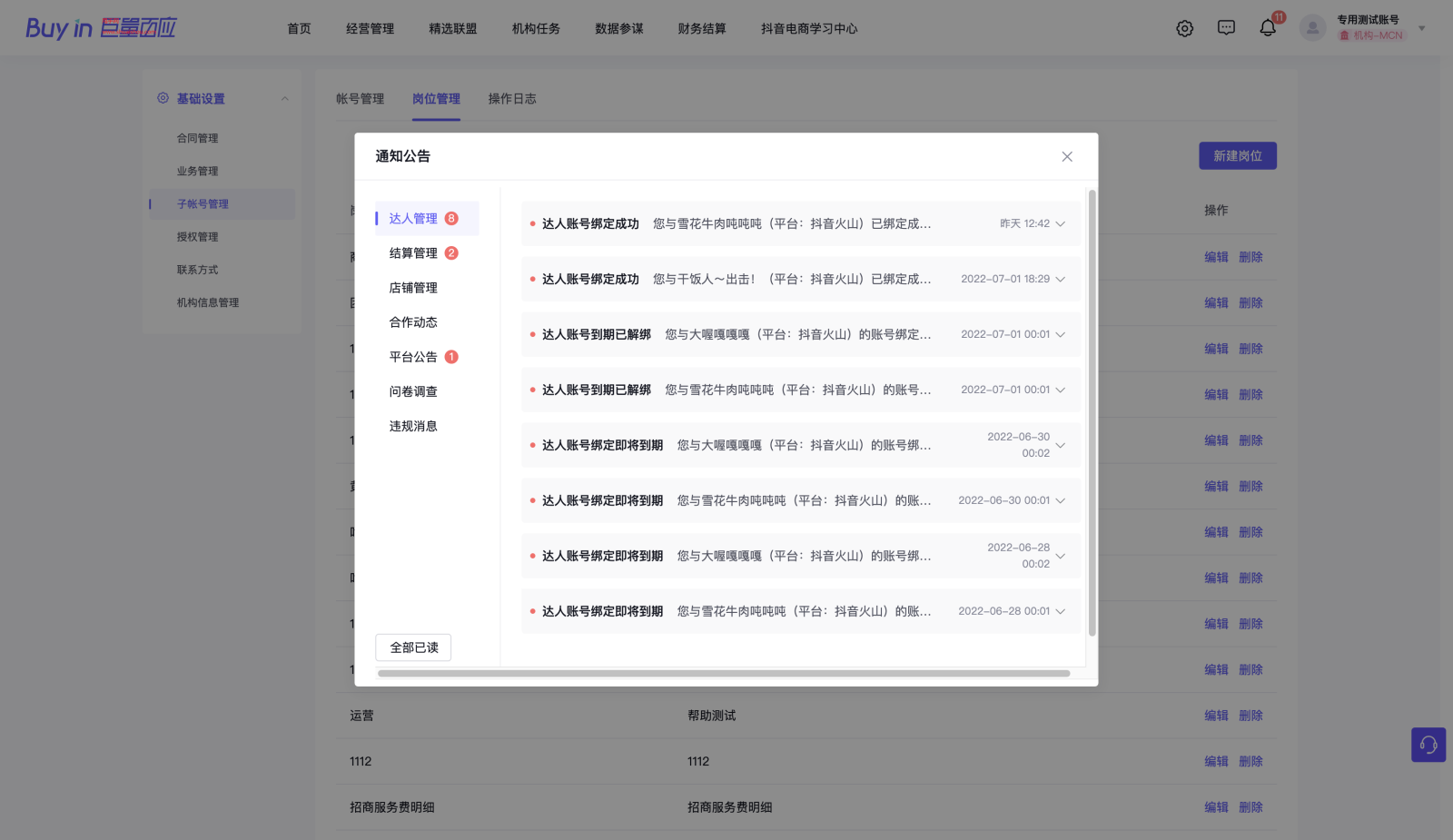1453x840 pixels.
Task: Click the Buy in 巨量百应 logo
Action: point(101,28)
